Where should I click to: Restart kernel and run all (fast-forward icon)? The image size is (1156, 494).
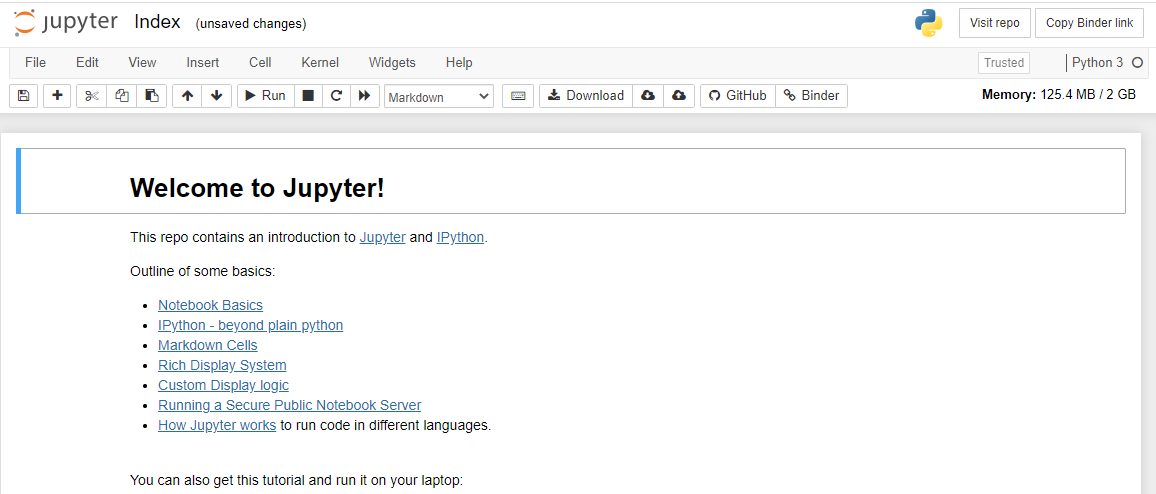tap(364, 96)
